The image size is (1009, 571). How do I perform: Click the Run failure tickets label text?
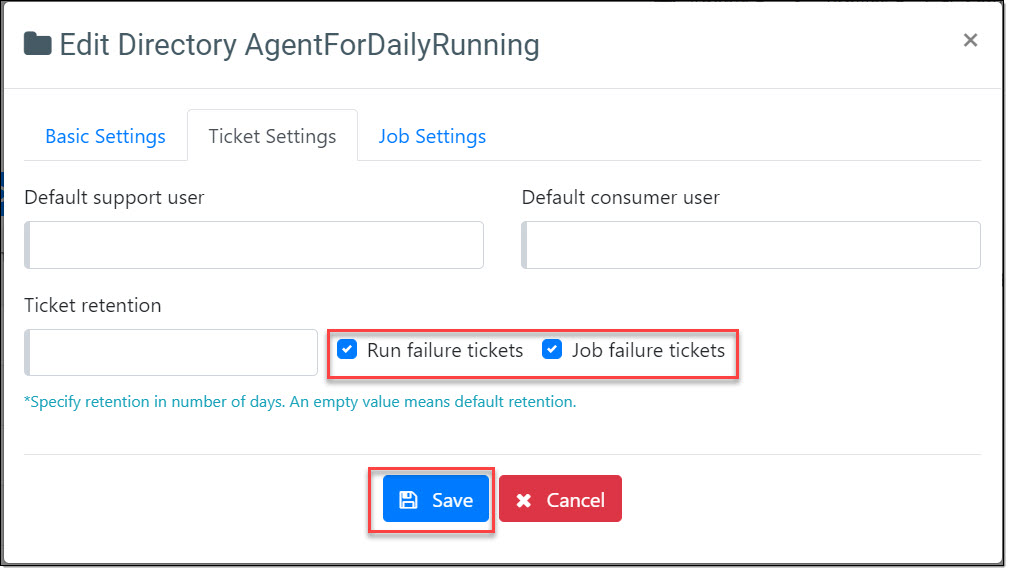(445, 350)
